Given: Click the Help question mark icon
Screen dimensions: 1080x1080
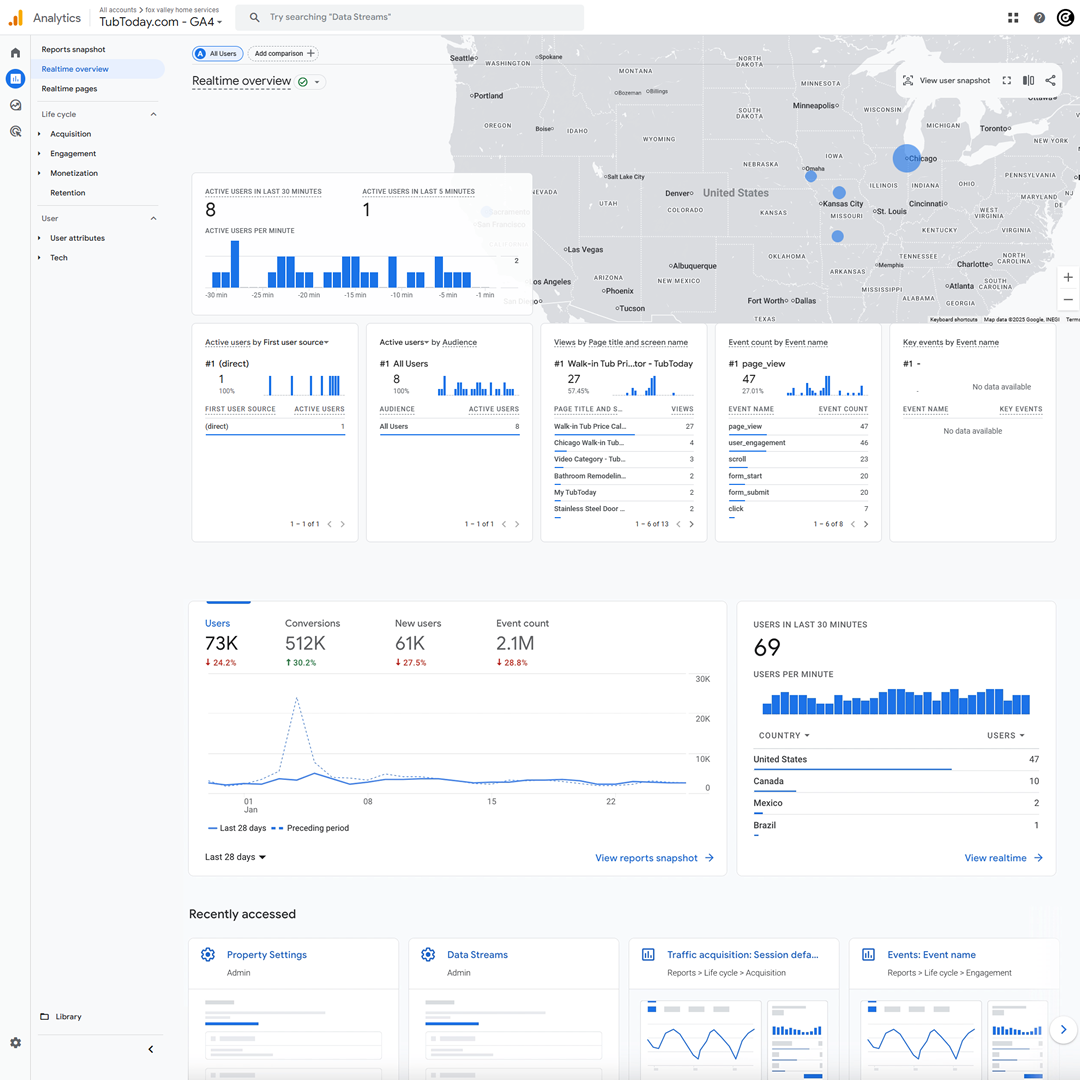Looking at the screenshot, I should pyautogui.click(x=1039, y=18).
